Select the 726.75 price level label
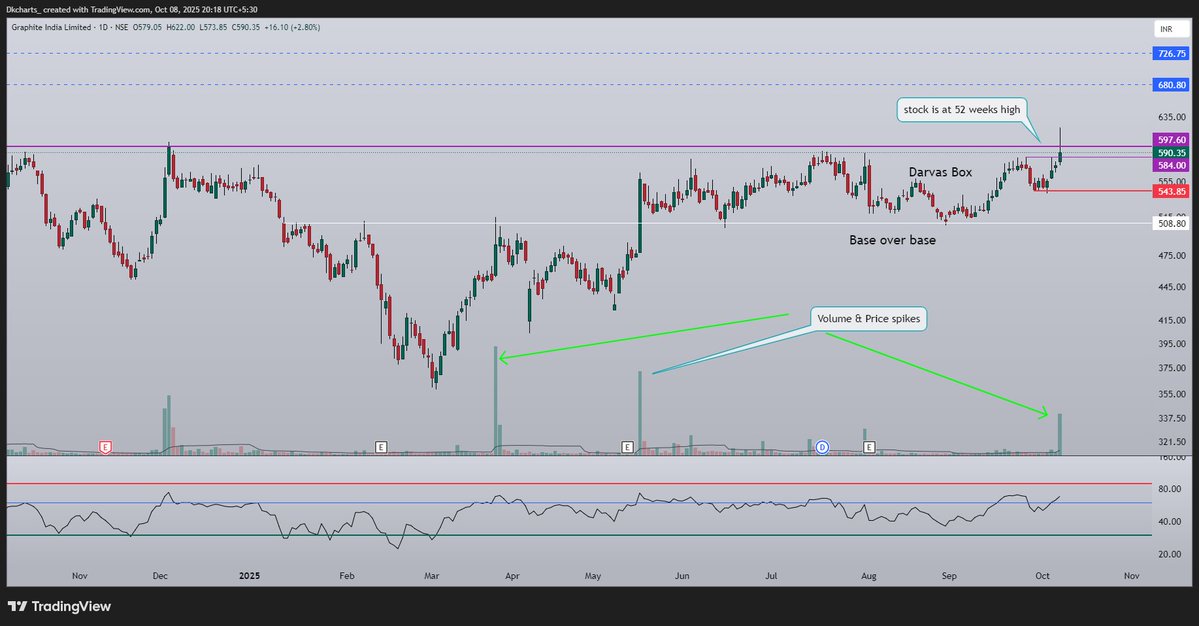 click(x=1171, y=54)
